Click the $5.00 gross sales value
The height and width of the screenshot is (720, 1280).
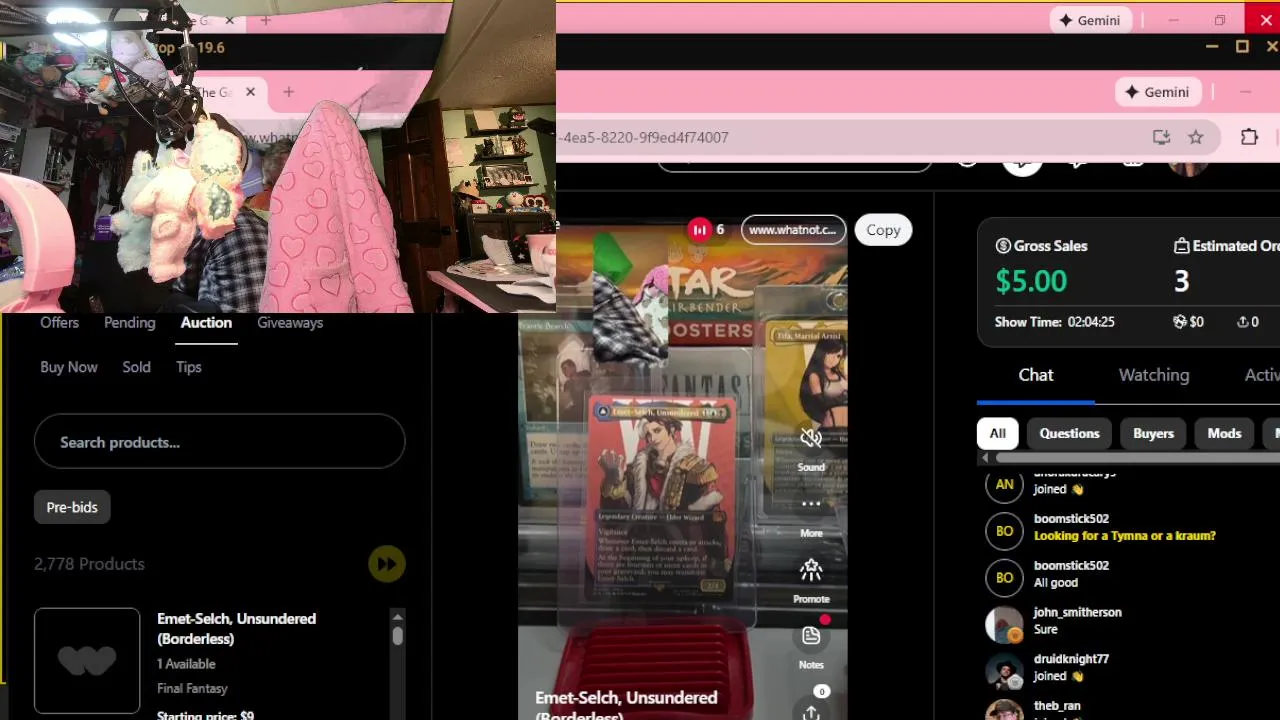coord(1031,281)
